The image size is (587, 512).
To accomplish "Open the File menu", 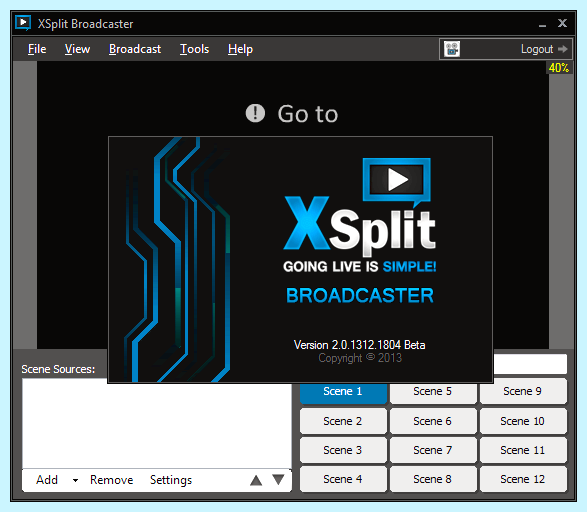I will coord(37,49).
